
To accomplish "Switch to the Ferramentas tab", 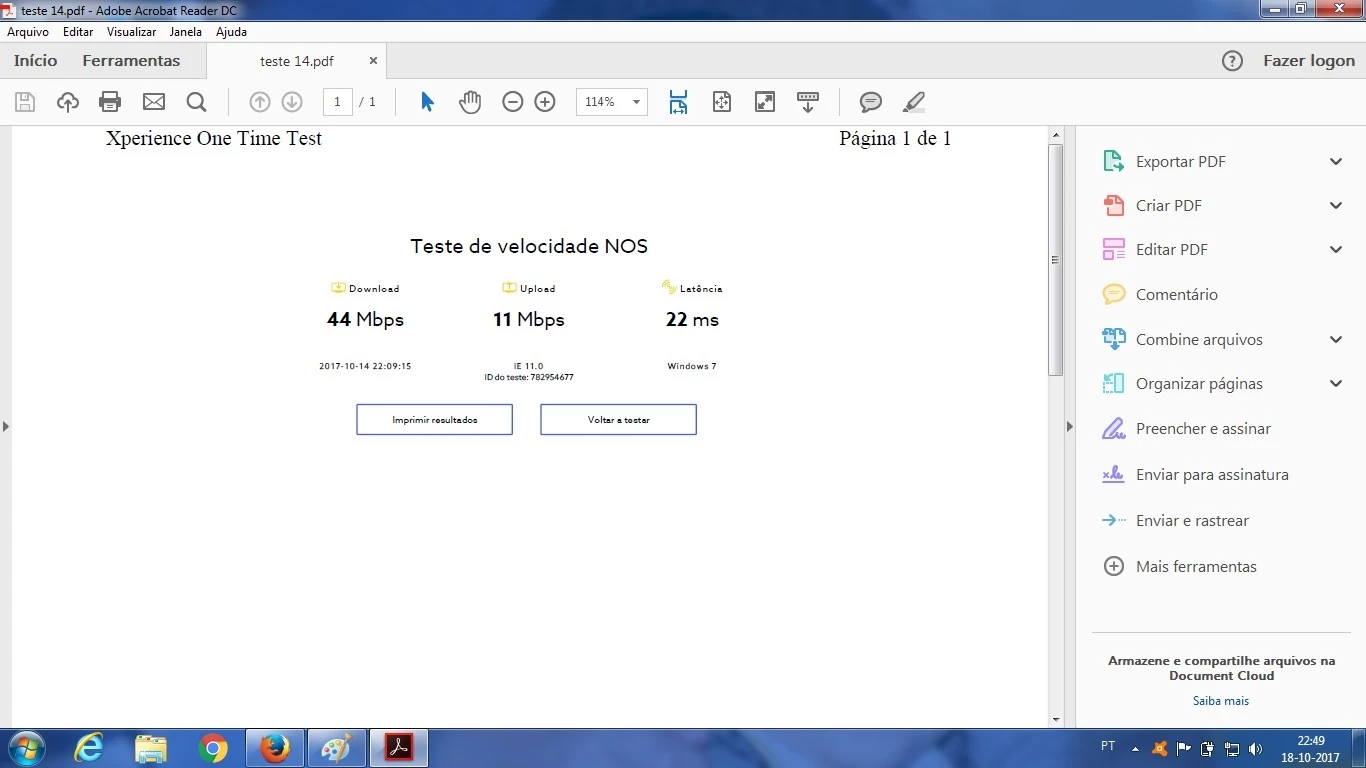I will (131, 61).
